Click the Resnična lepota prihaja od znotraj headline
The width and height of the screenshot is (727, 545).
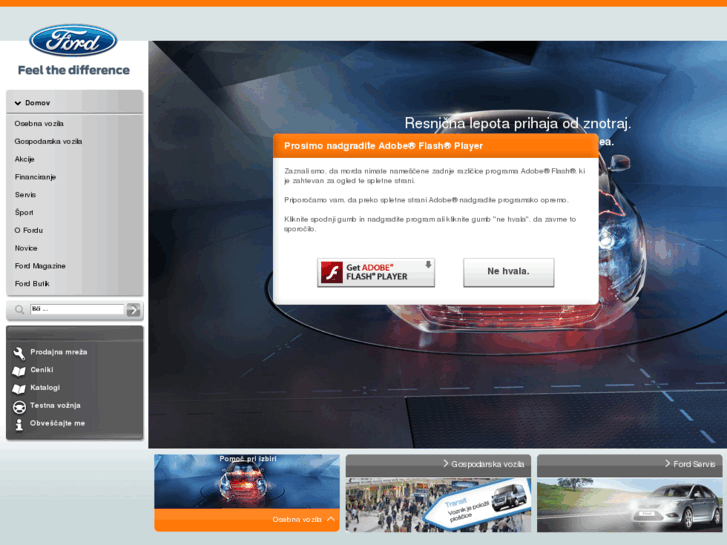coord(518,123)
